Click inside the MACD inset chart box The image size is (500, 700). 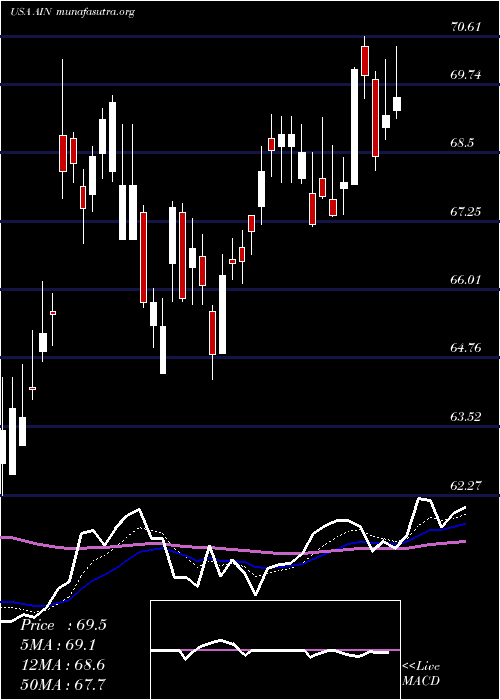click(275, 650)
